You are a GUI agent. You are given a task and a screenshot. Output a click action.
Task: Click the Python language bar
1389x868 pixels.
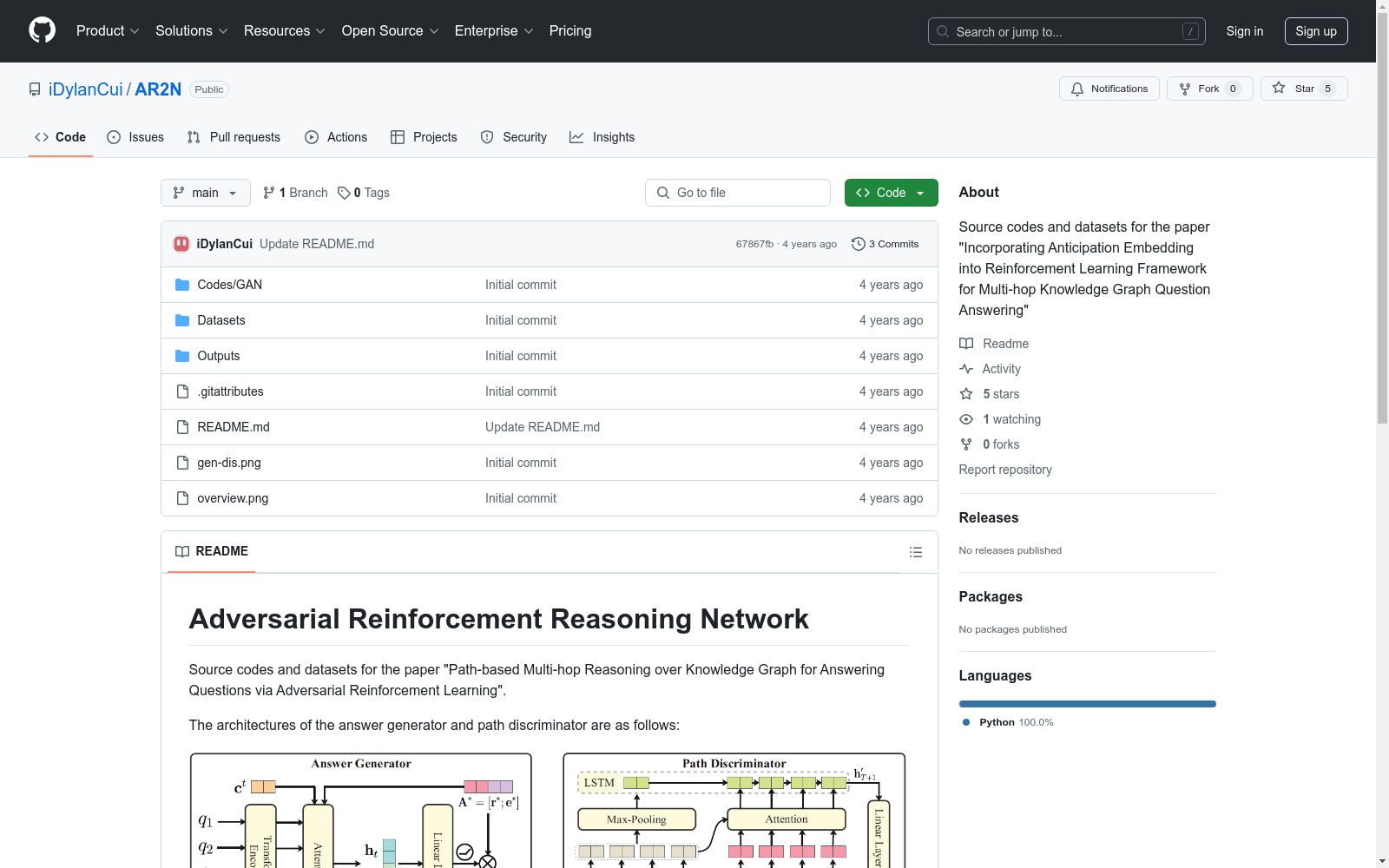pyautogui.click(x=1087, y=704)
